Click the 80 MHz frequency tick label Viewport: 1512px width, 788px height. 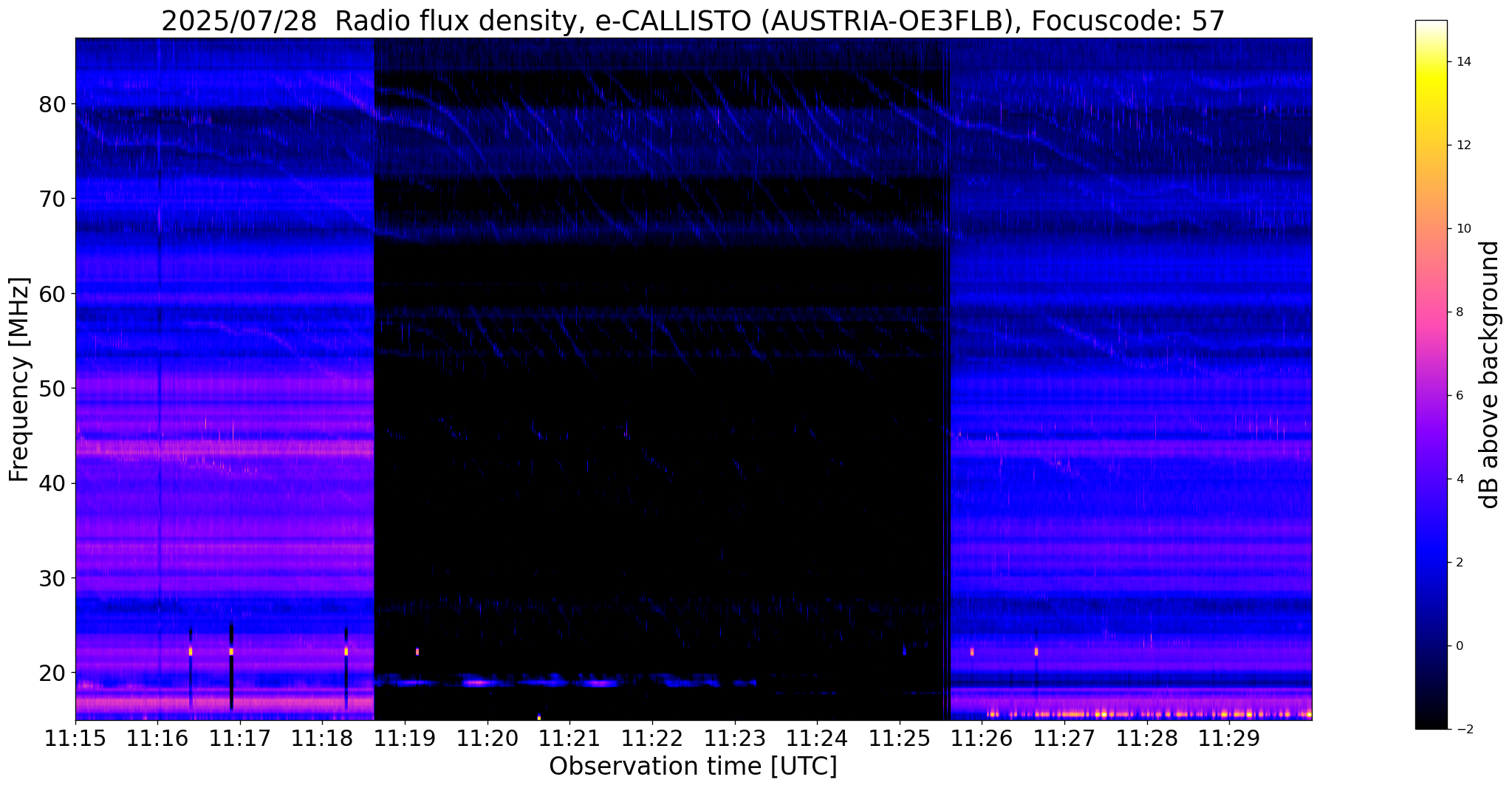click(52, 104)
